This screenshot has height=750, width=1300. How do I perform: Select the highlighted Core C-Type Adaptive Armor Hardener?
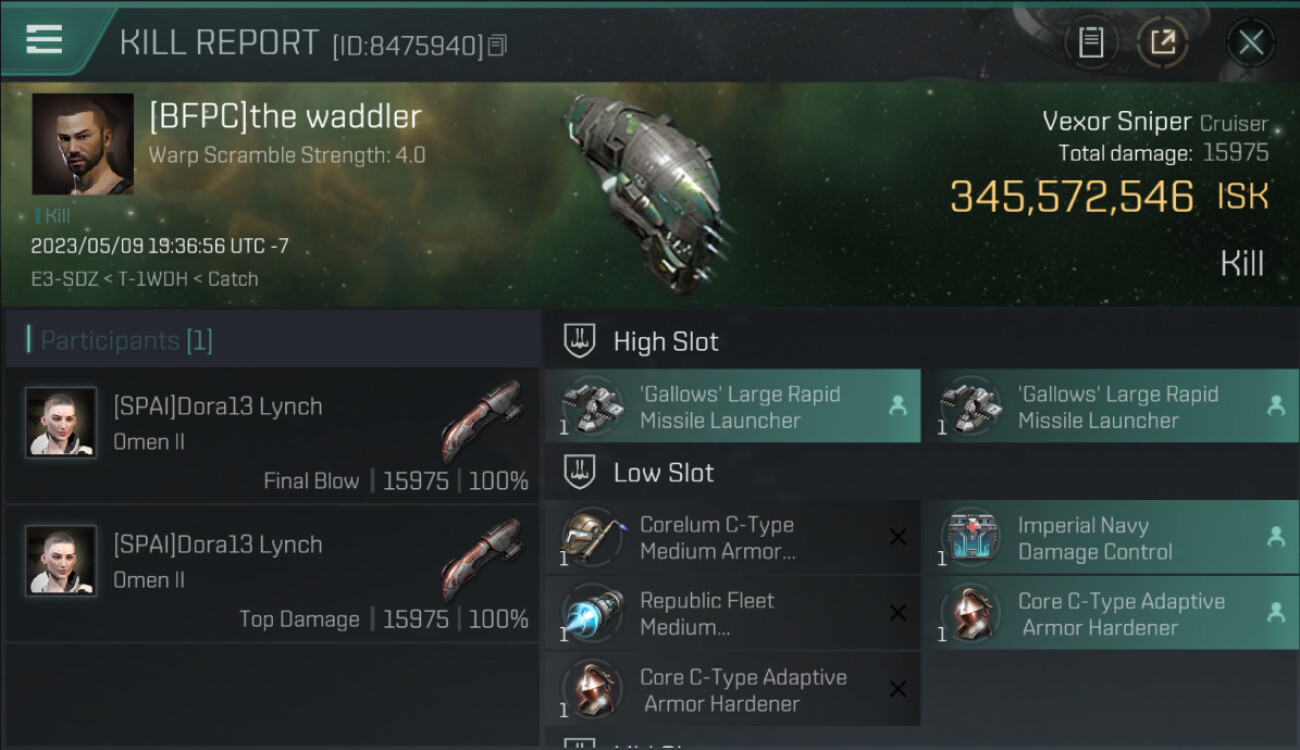[x=1110, y=613]
